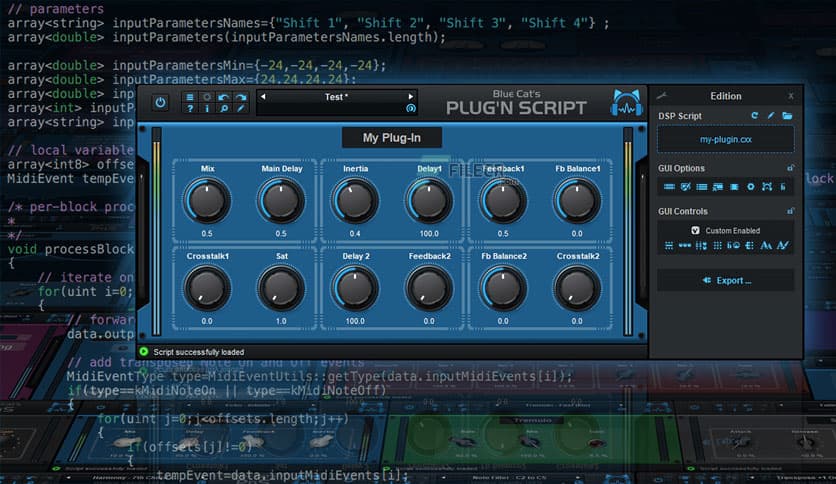
Task: Click the Sat value field 1.0
Action: [x=281, y=321]
